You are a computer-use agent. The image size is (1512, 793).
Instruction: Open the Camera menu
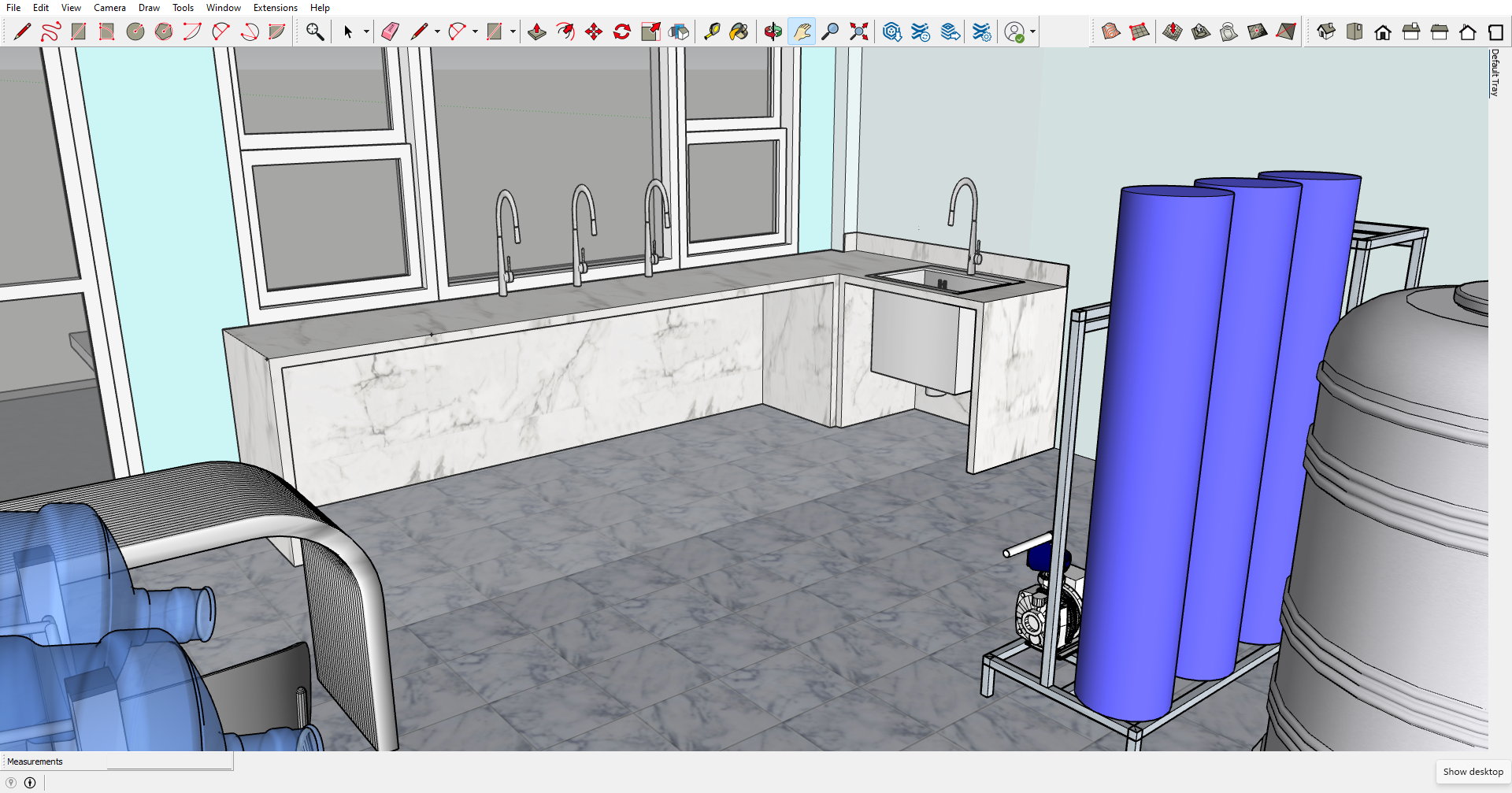[109, 8]
